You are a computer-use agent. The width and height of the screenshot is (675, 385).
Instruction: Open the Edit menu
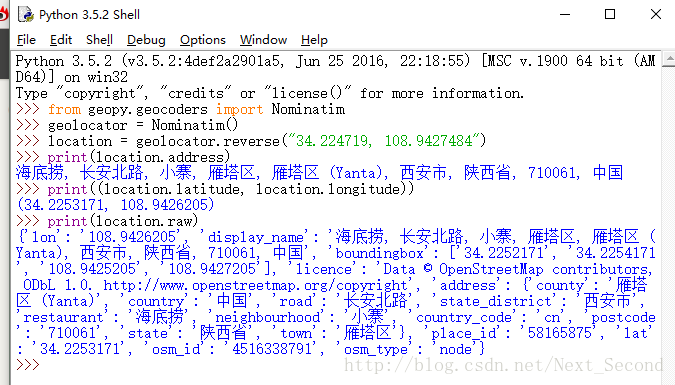click(61, 40)
